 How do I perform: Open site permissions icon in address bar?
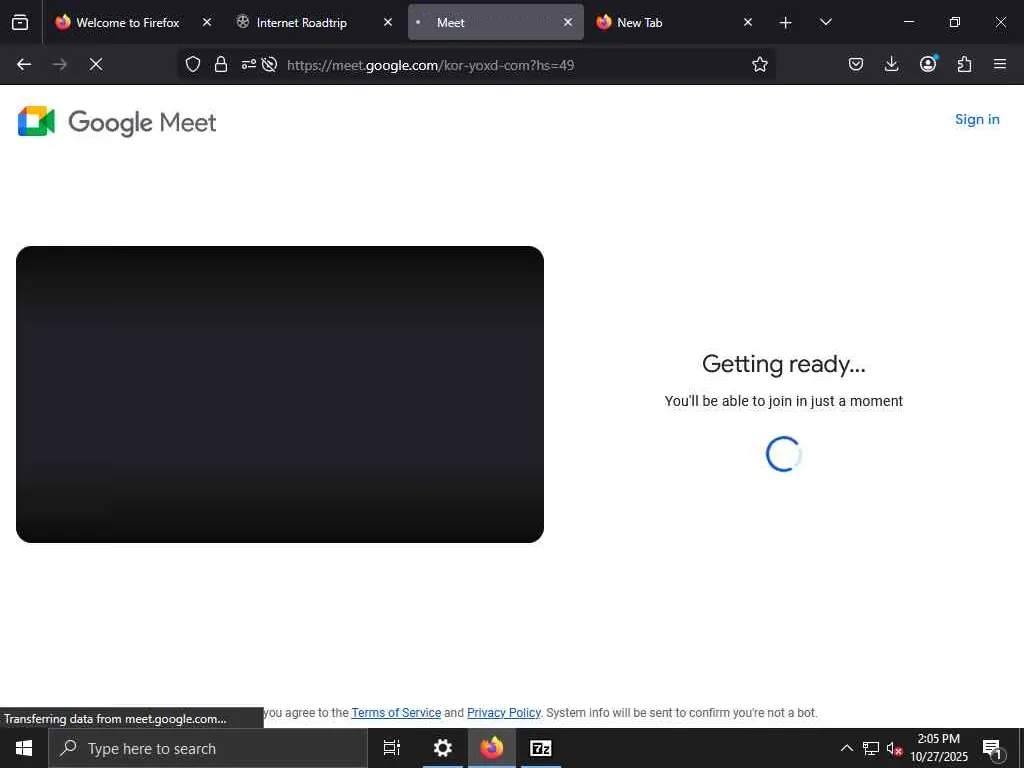pyautogui.click(x=248, y=64)
